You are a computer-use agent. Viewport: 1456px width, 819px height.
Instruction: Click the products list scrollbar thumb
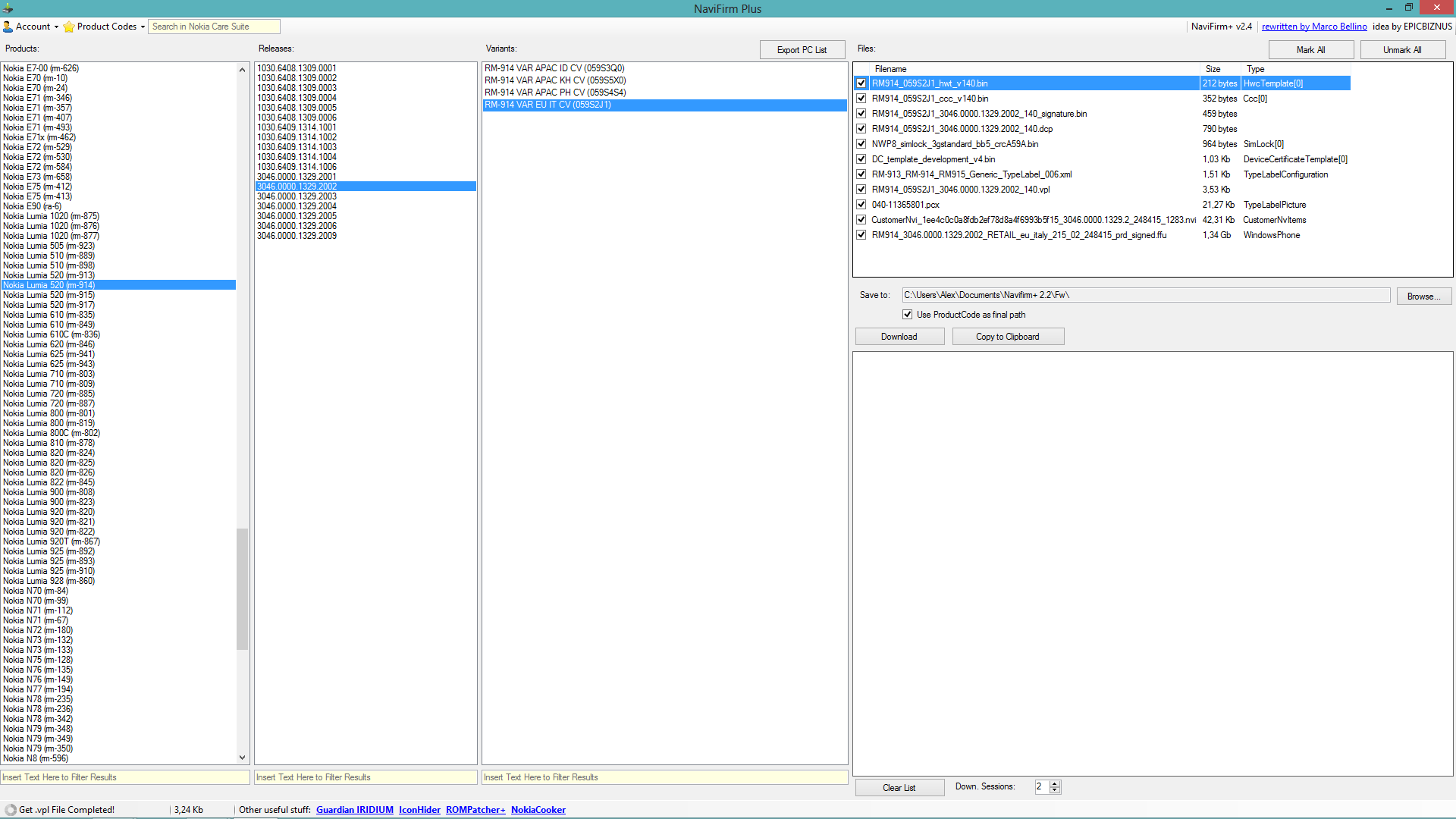(242, 589)
